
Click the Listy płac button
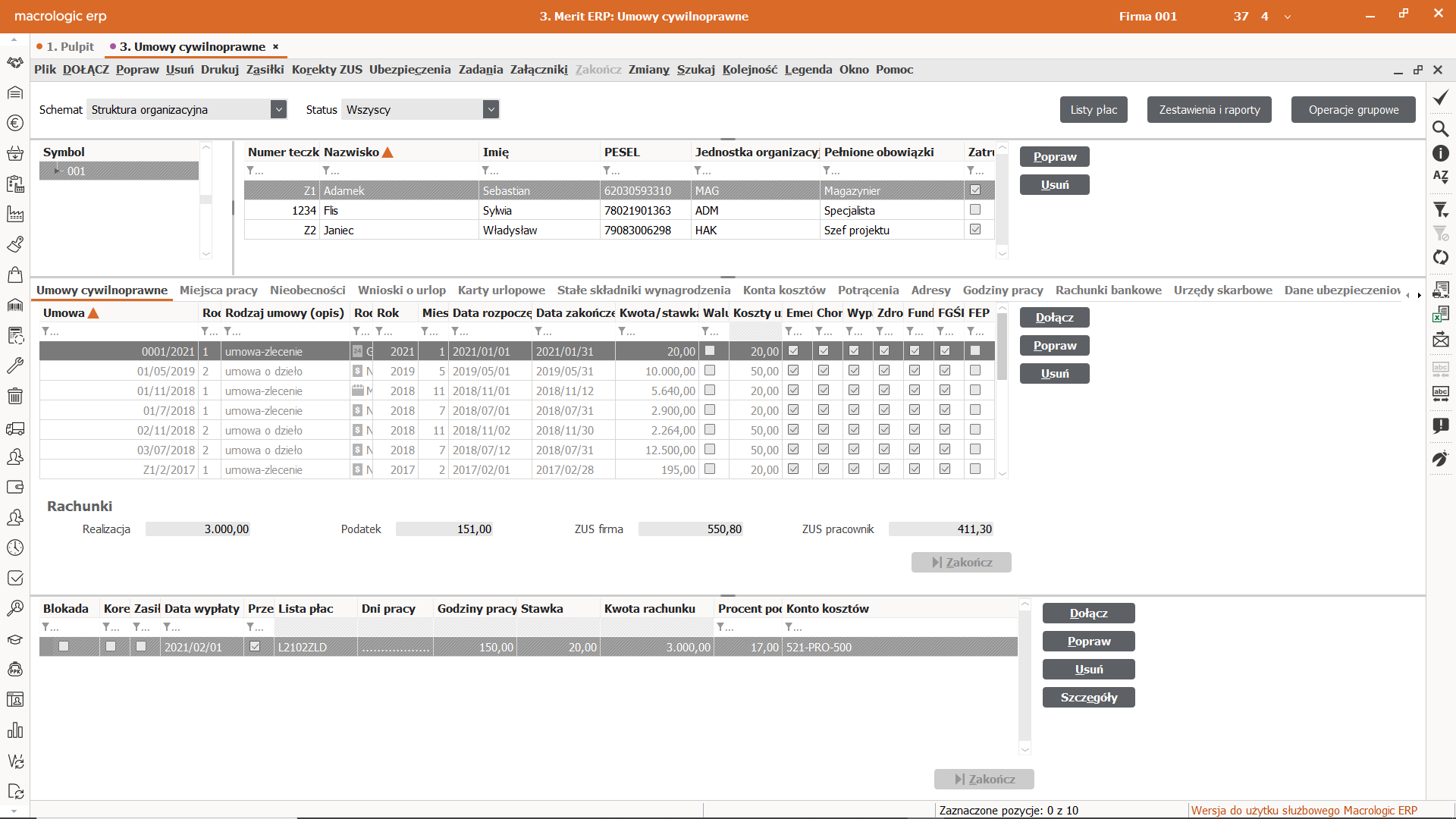1093,109
